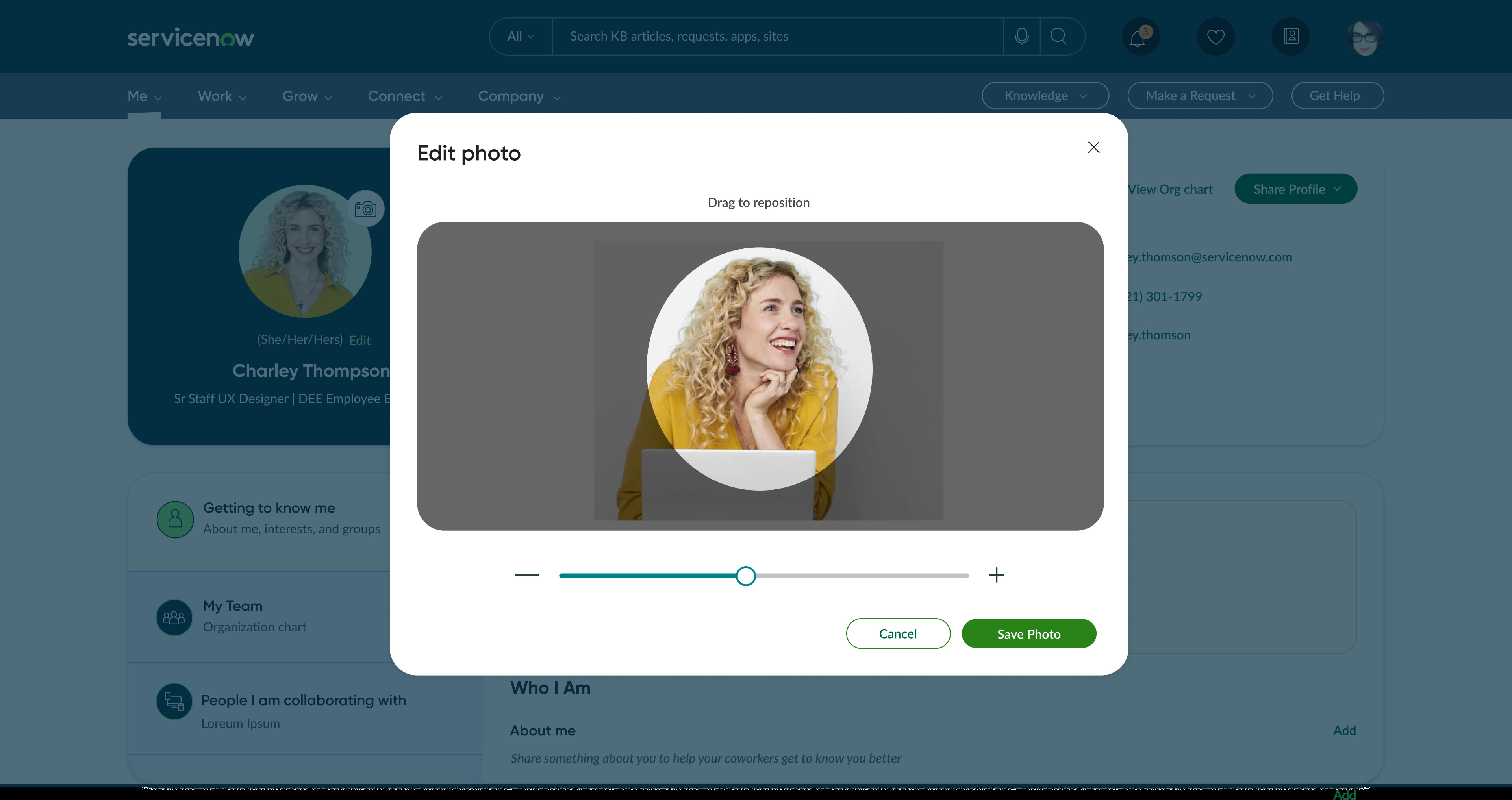Open the heart favorites icon

(1215, 36)
